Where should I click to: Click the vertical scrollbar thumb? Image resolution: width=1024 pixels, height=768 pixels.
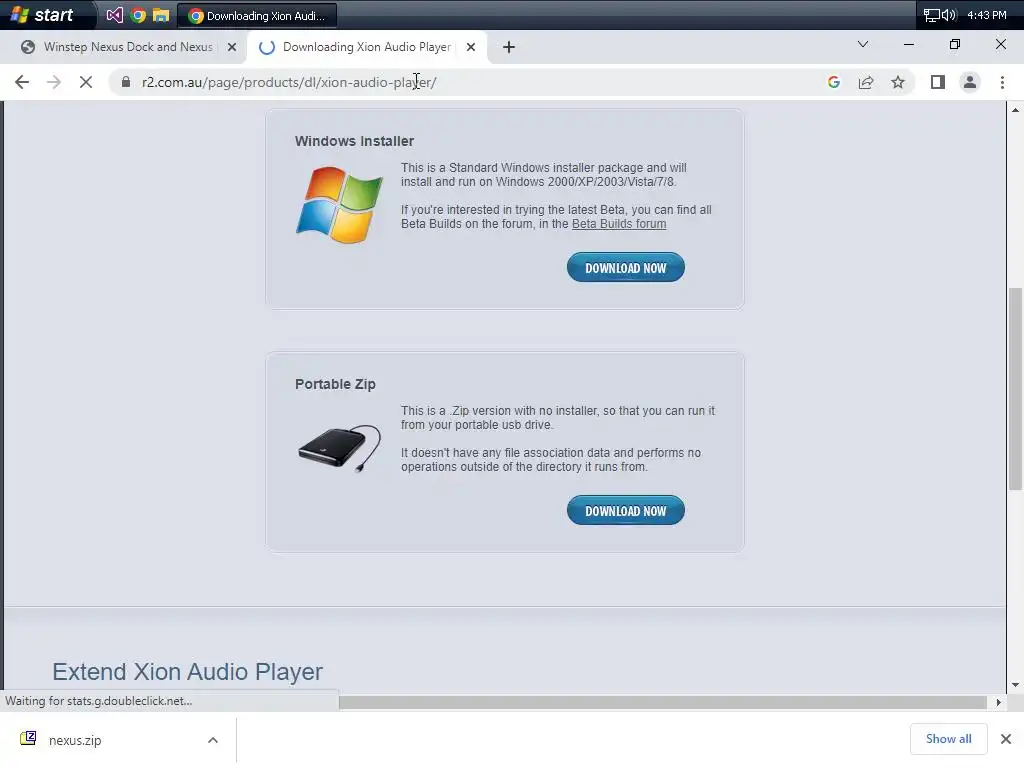(1015, 389)
